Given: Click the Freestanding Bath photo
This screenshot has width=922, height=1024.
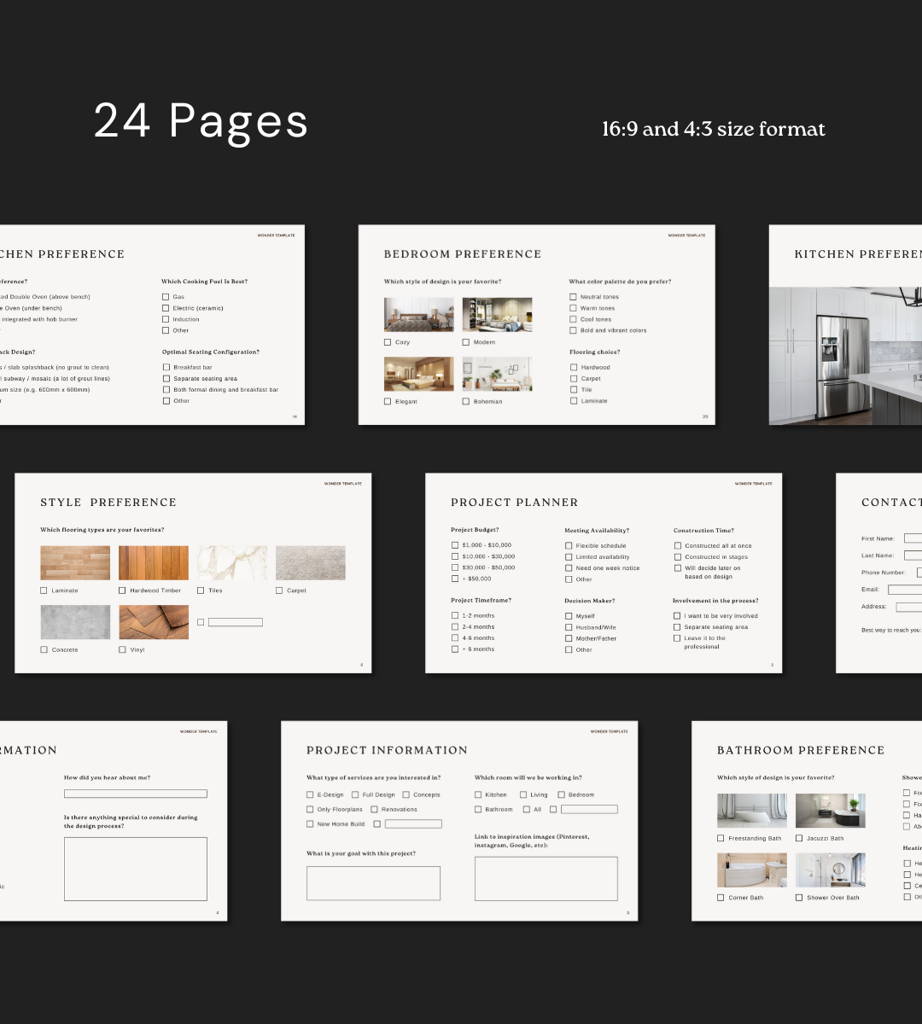Looking at the screenshot, I should tap(752, 810).
